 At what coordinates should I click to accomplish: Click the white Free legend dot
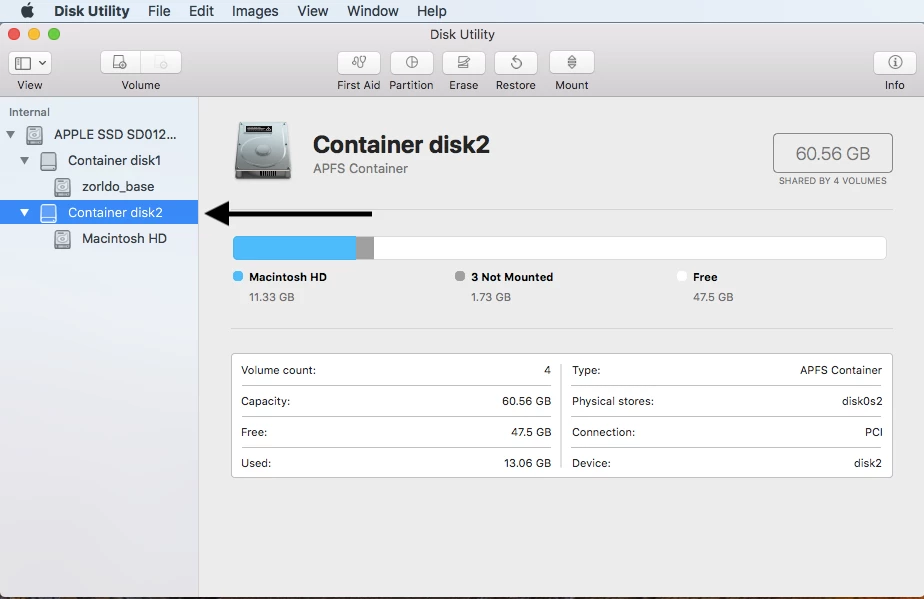(682, 276)
